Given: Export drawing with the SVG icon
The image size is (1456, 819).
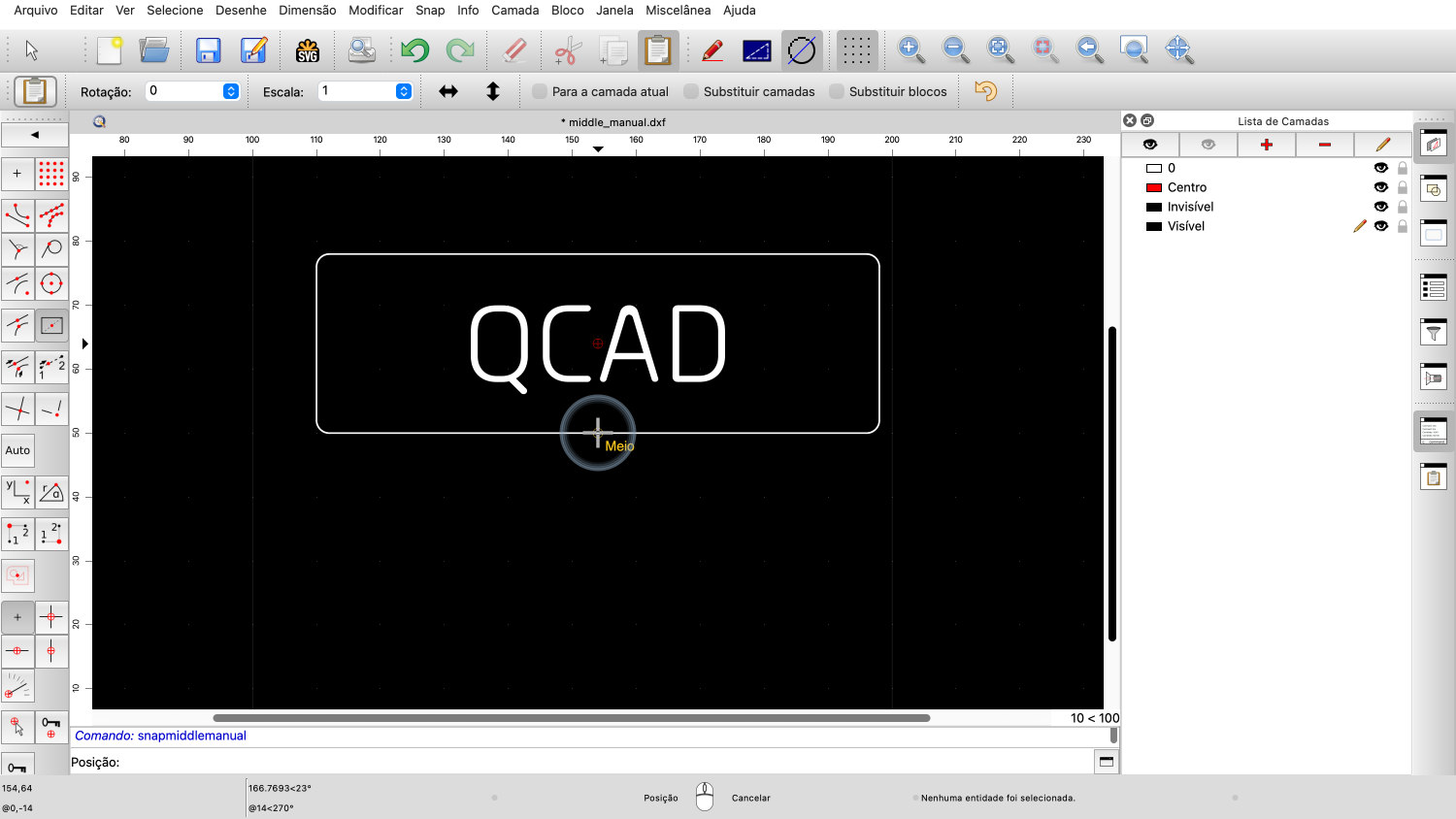Looking at the screenshot, I should click(x=308, y=49).
